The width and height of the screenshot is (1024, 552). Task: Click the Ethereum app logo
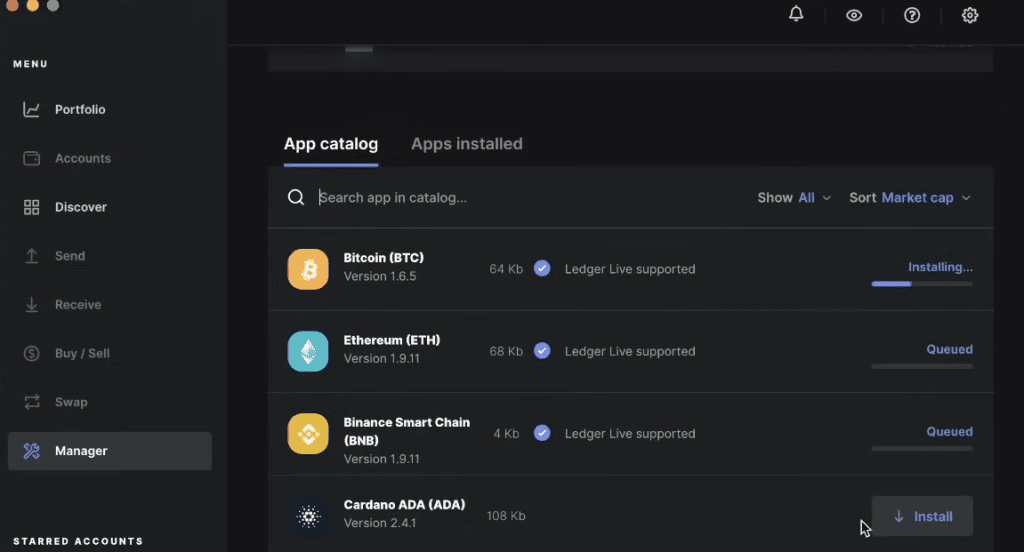(308, 351)
